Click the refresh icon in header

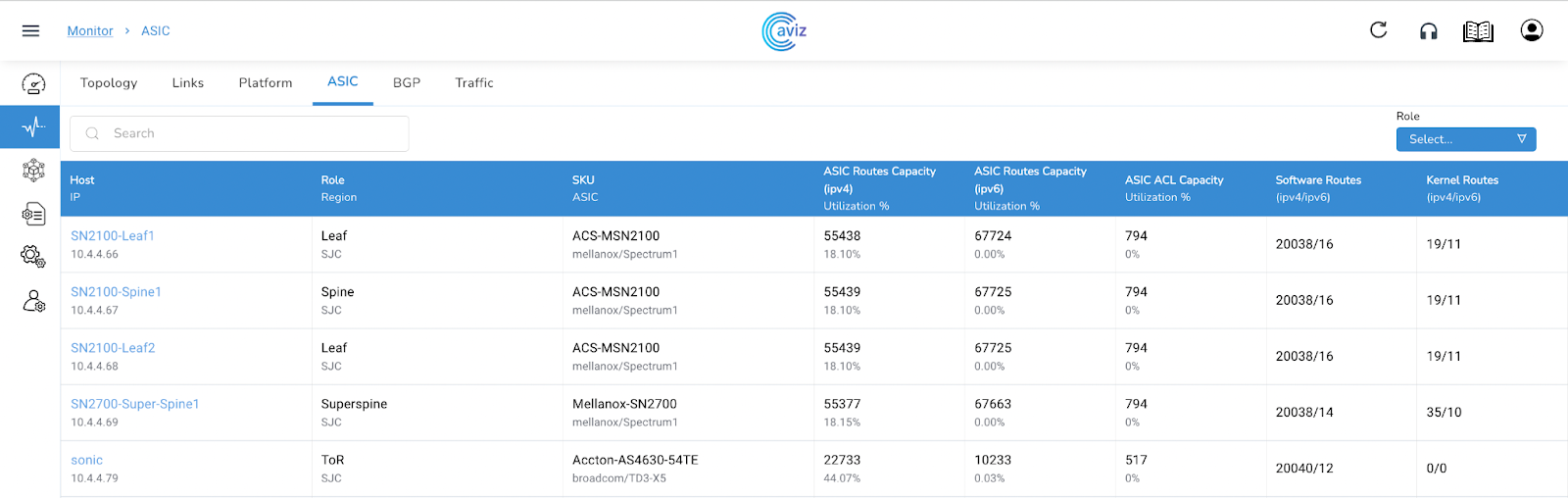click(1378, 30)
